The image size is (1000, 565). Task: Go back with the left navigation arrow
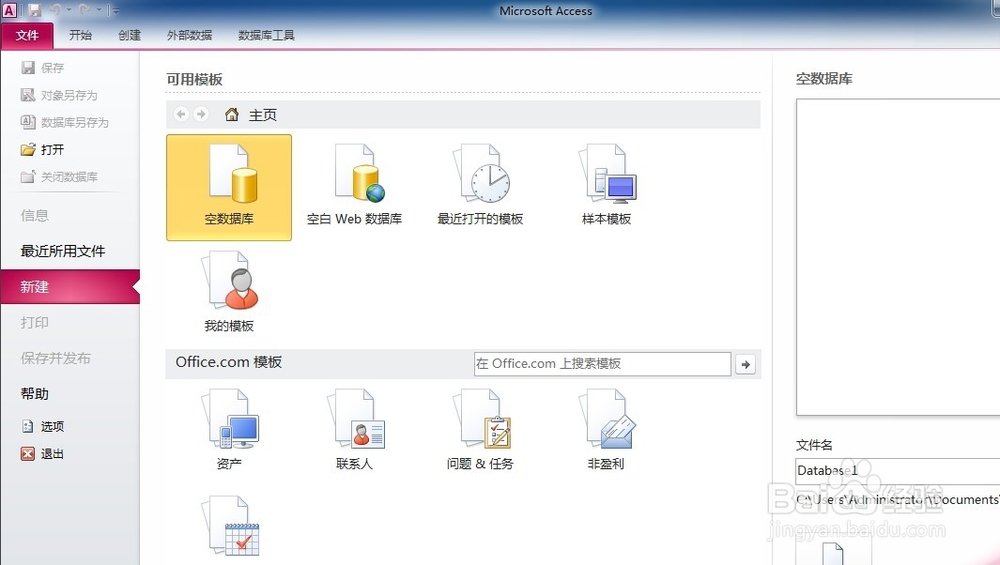pyautogui.click(x=181, y=114)
